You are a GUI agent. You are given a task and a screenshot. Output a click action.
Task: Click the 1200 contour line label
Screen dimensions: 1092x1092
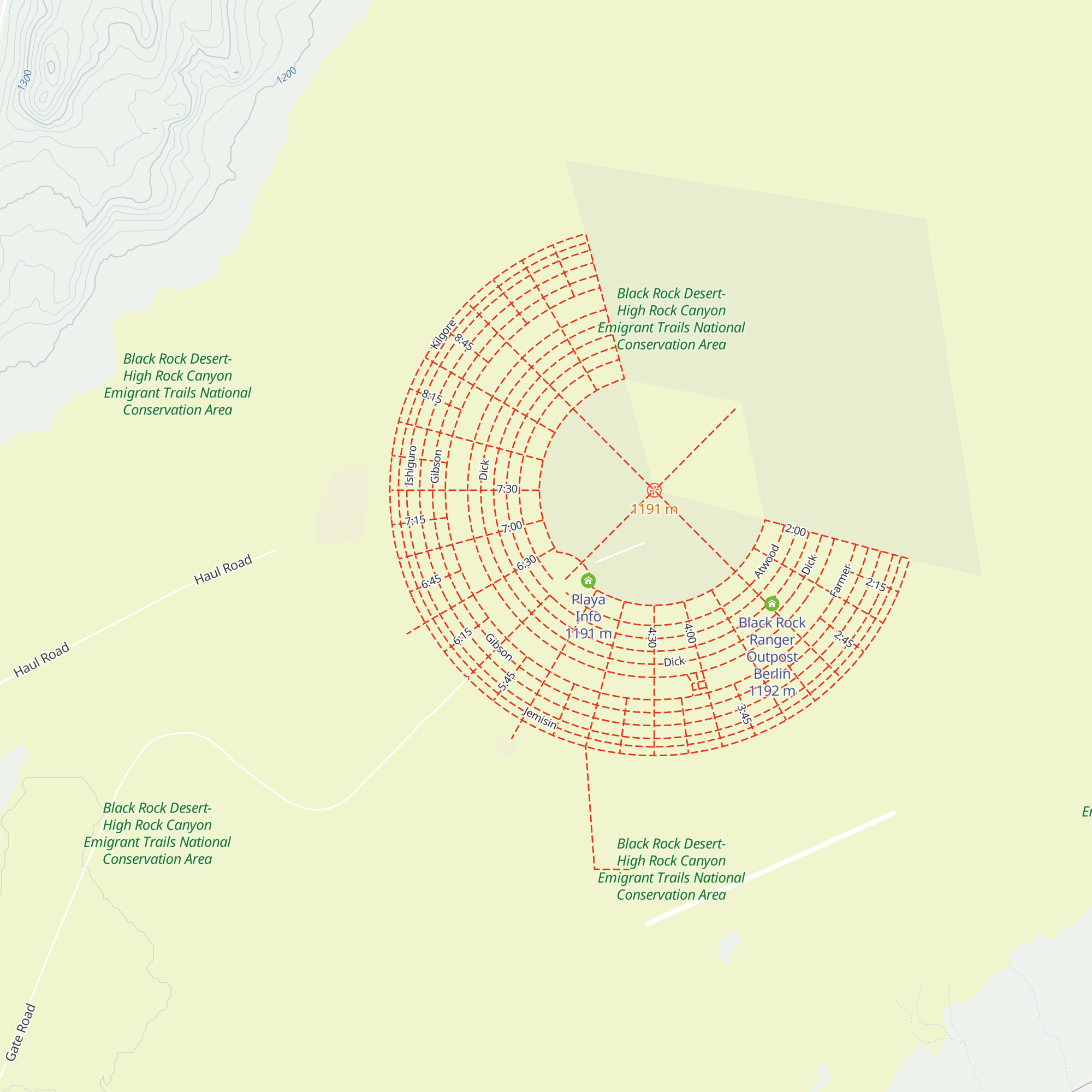pos(286,75)
